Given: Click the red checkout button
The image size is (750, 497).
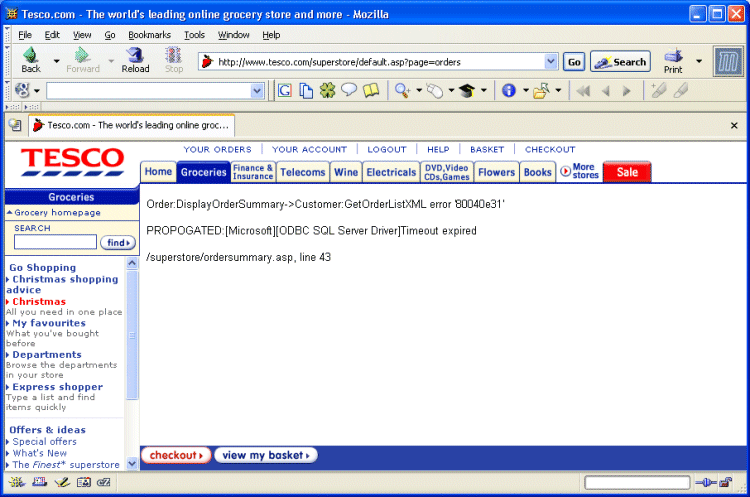Looking at the screenshot, I should pos(176,455).
